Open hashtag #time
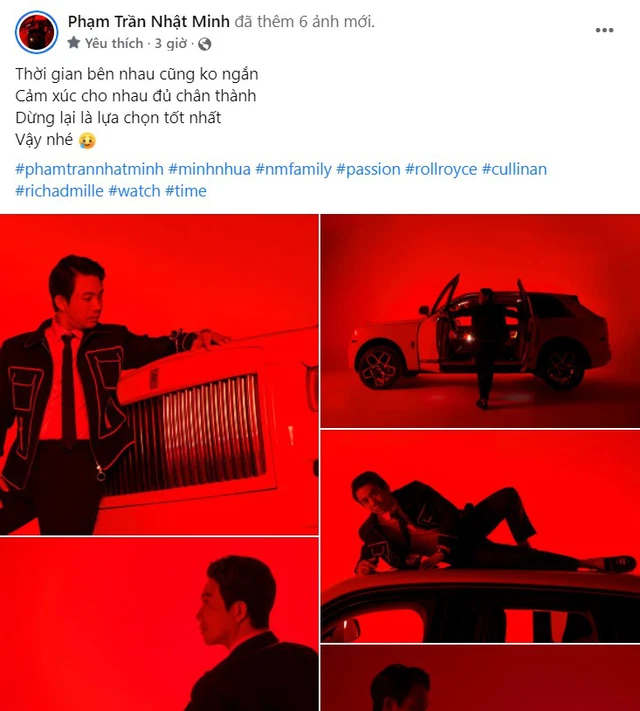This screenshot has width=640, height=711. point(186,191)
